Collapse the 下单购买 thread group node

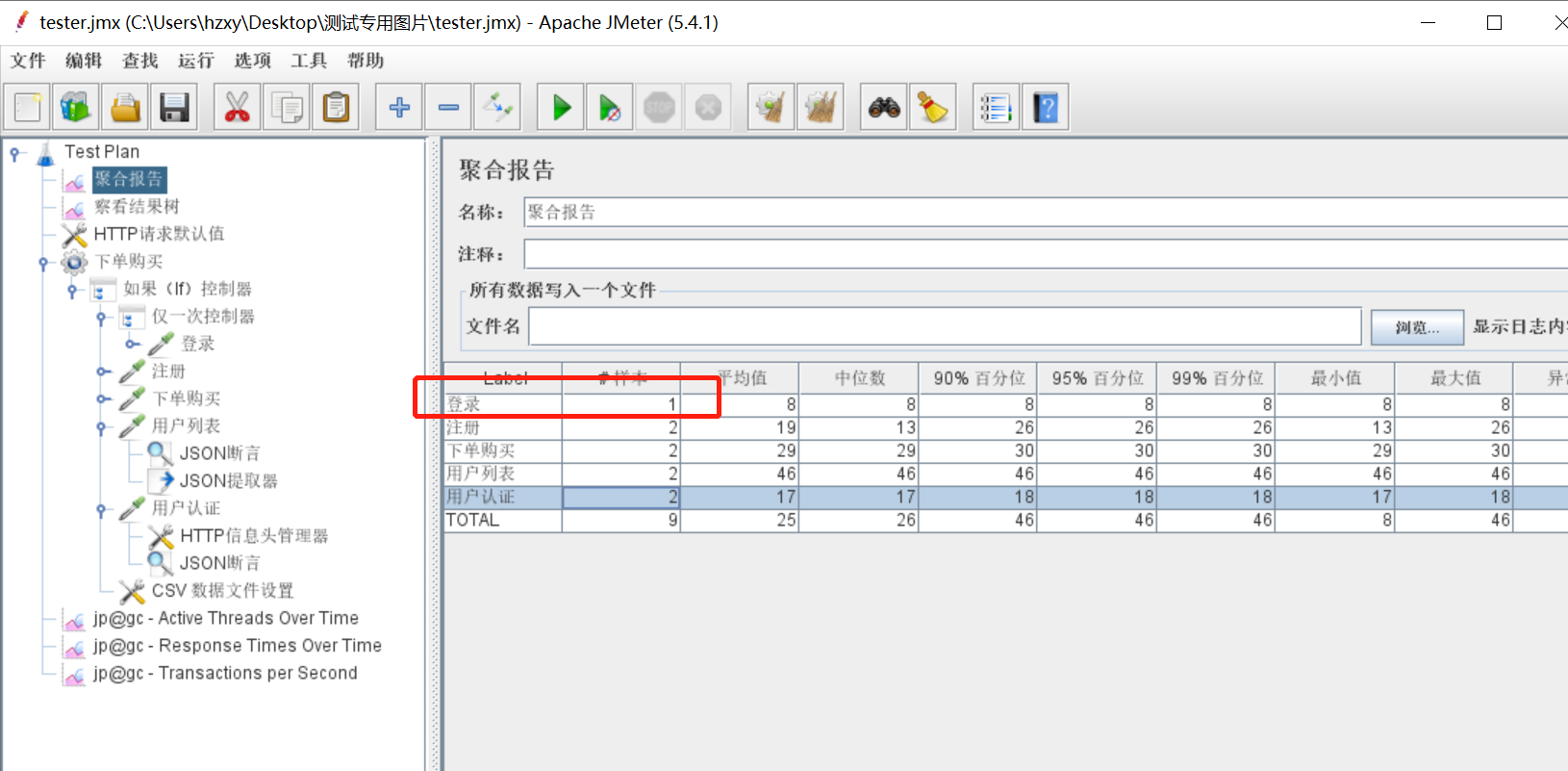click(x=43, y=262)
